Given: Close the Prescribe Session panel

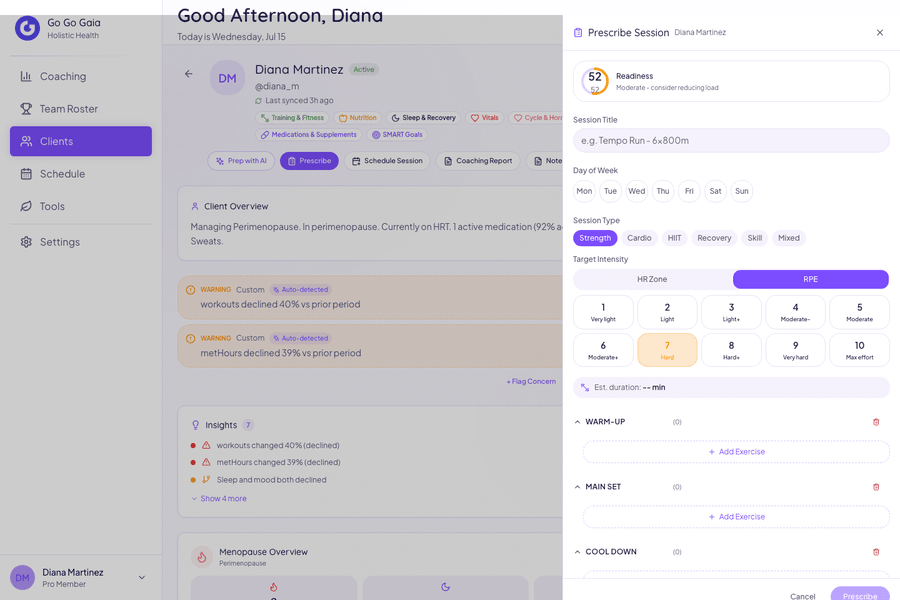Looking at the screenshot, I should pos(880,33).
